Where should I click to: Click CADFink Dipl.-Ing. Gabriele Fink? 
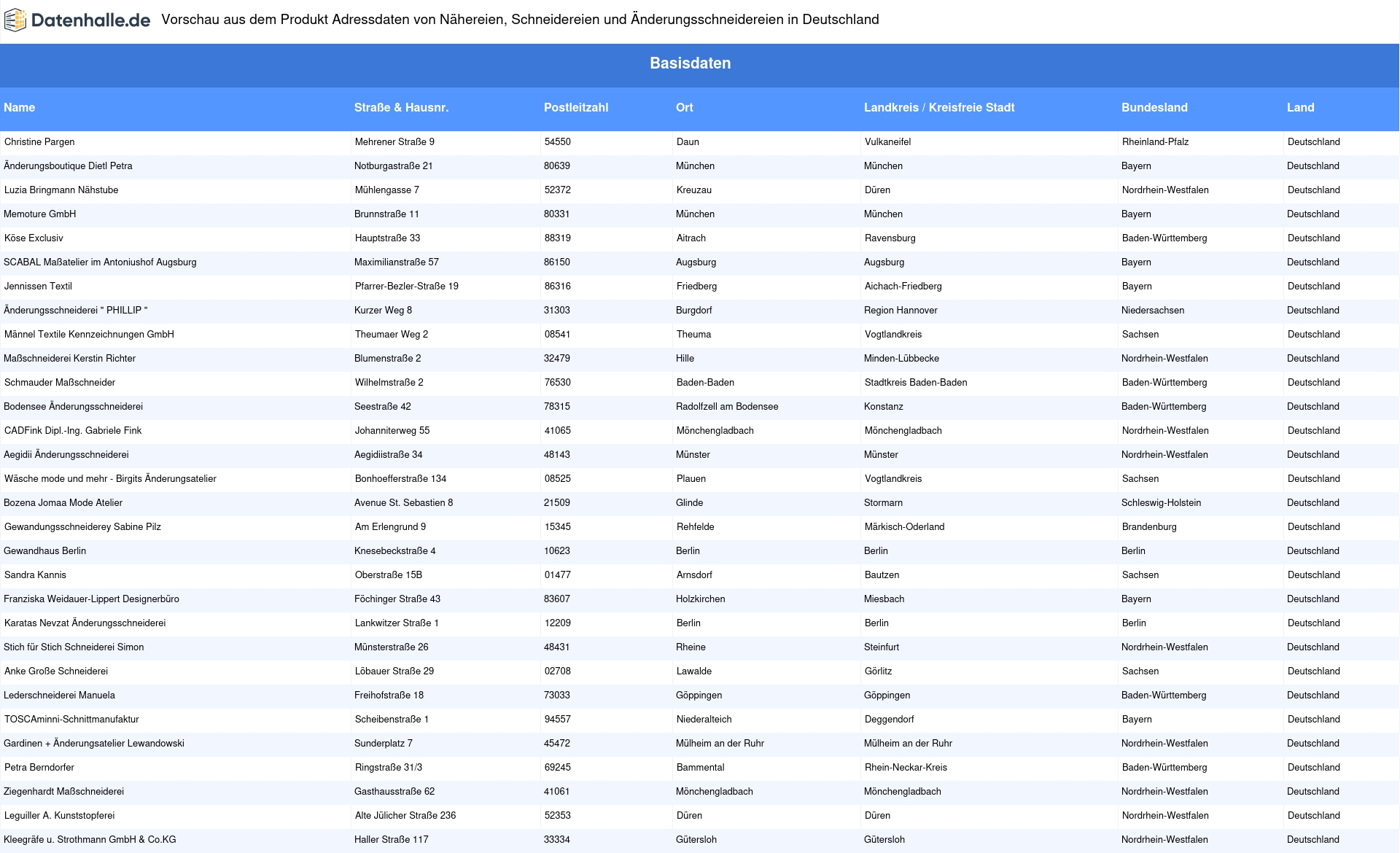coord(73,431)
